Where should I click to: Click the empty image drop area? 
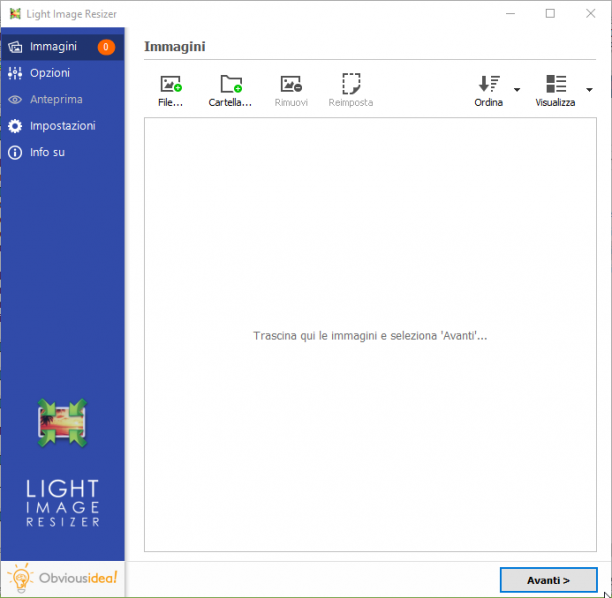pyautogui.click(x=370, y=335)
